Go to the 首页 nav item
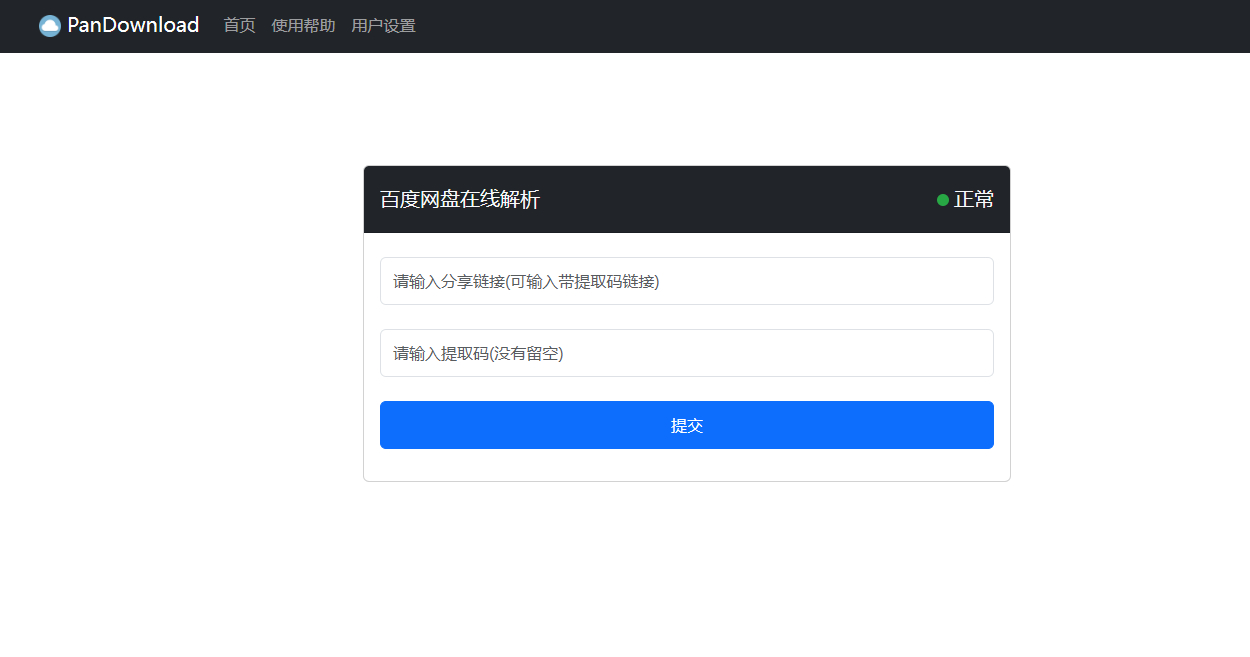 click(239, 26)
